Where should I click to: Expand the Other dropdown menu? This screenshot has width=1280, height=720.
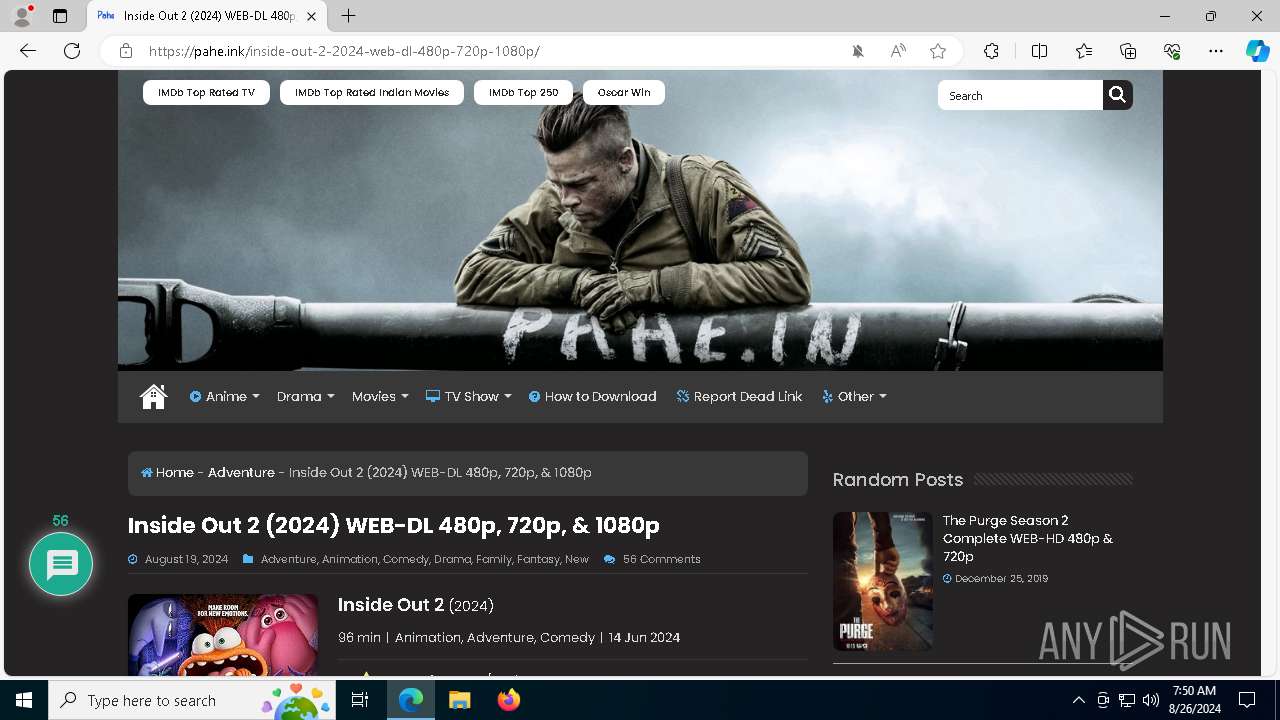tap(855, 397)
